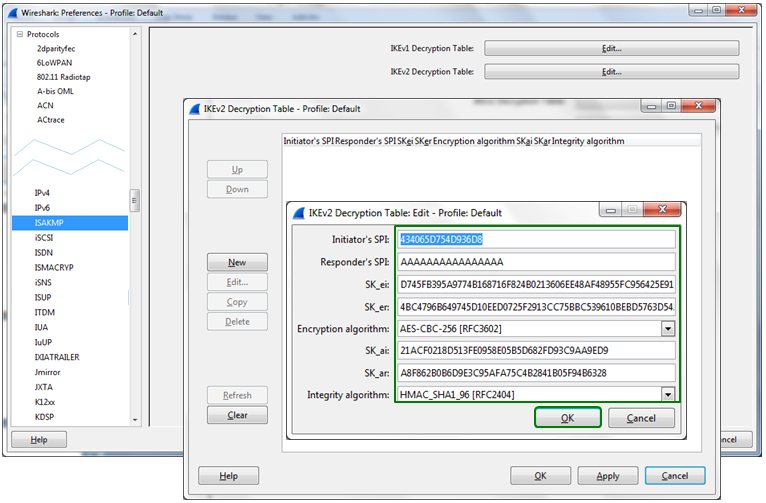Viewport: 766px width, 503px height.
Task: Minimize the IKEv2 Decryption Table window
Action: point(651,106)
